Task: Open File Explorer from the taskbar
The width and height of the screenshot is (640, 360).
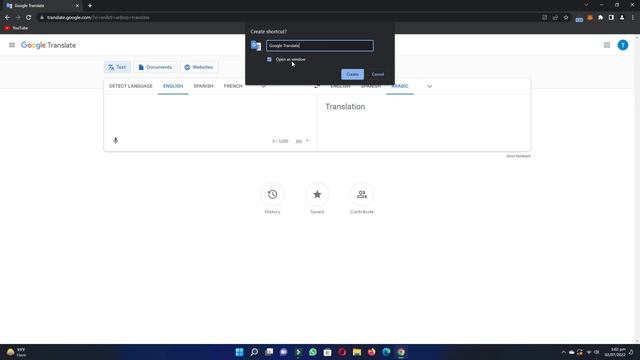Action: (357, 352)
